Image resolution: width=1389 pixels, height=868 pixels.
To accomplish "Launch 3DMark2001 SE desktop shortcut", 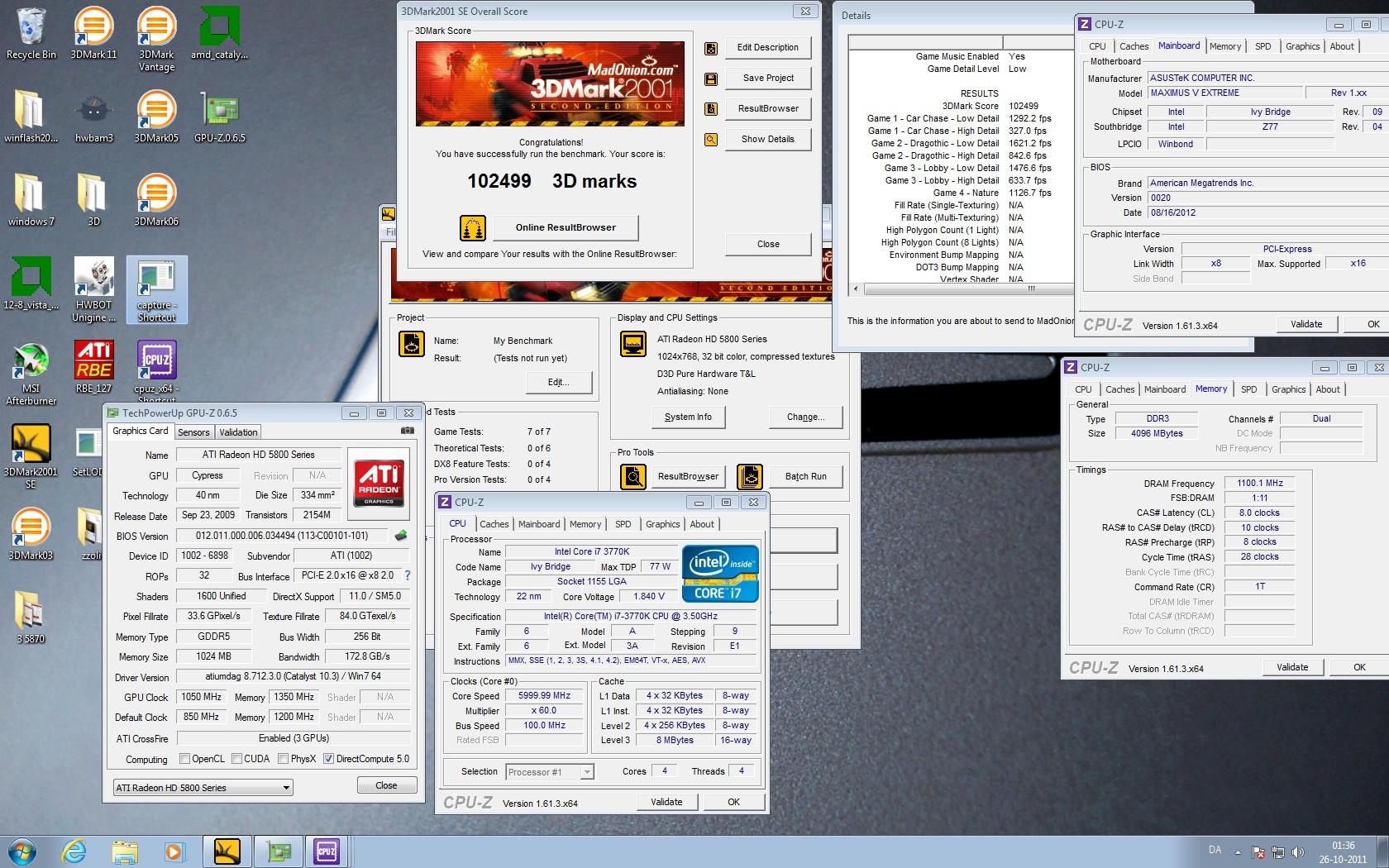I will tap(31, 456).
